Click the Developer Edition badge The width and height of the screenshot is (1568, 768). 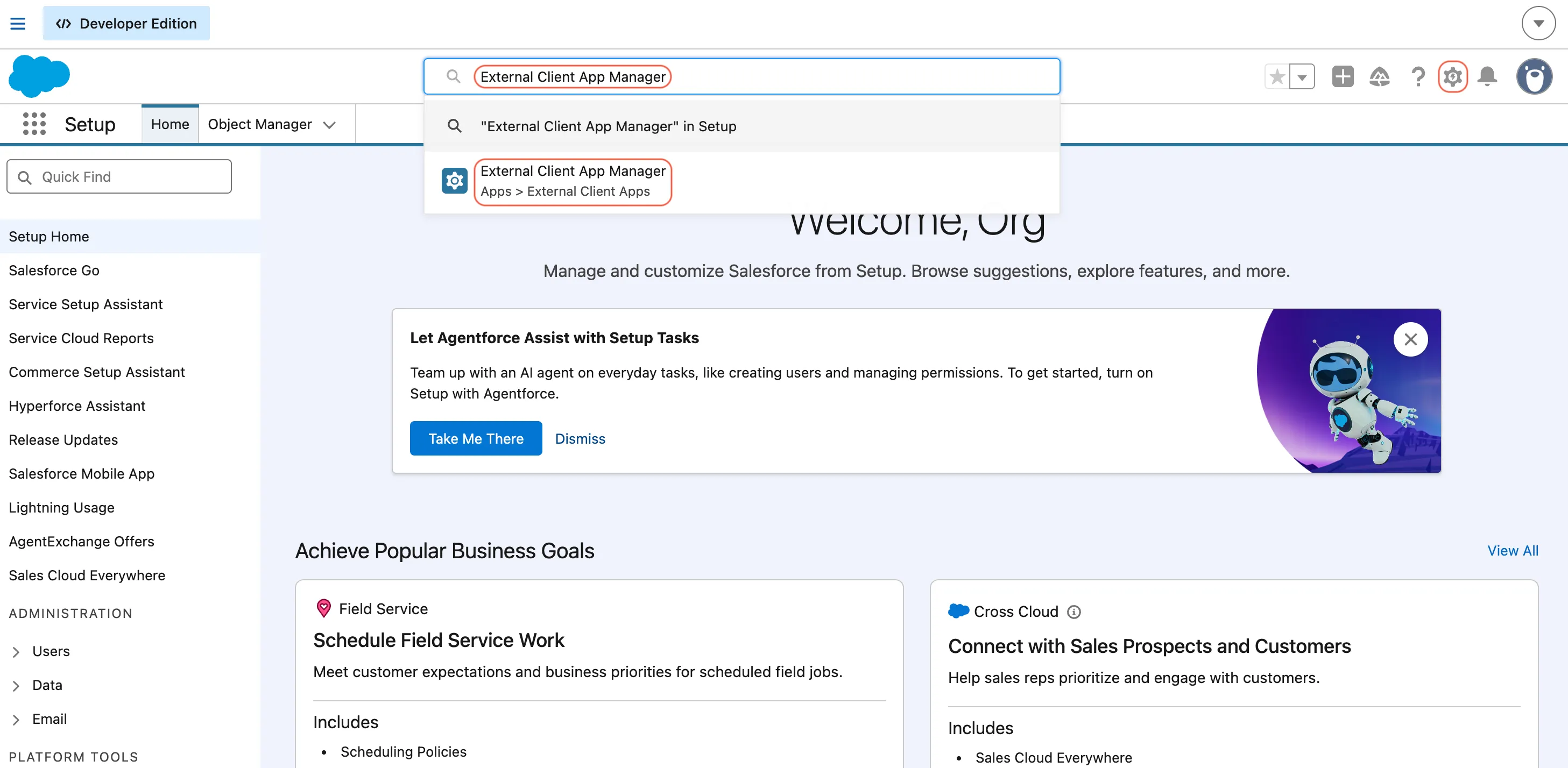point(126,24)
